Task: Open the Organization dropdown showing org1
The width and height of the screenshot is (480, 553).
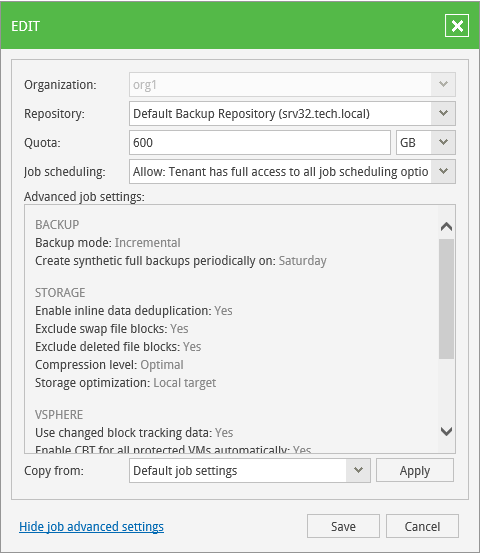Action: point(443,85)
